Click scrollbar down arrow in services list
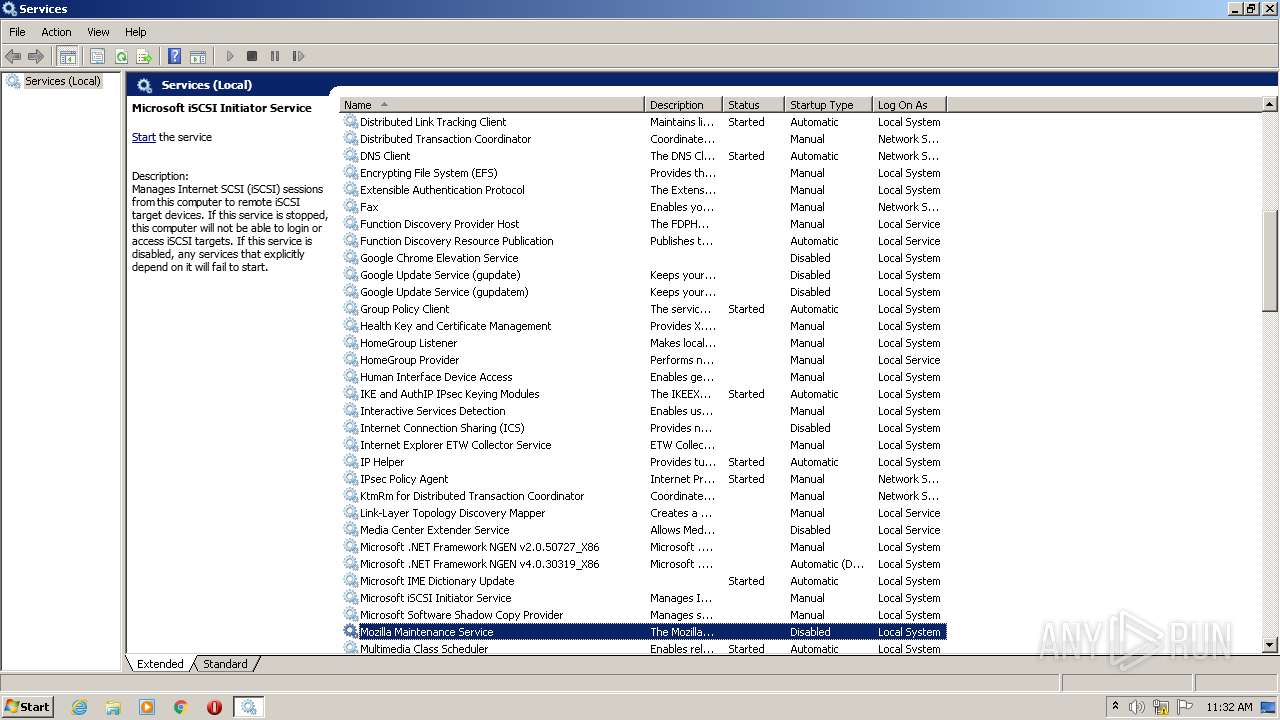 (1270, 645)
